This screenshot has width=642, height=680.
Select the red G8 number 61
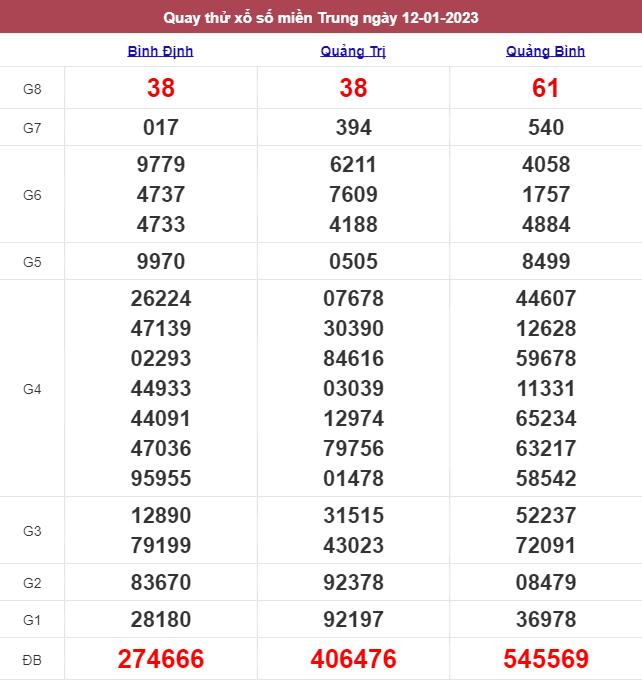pos(545,89)
